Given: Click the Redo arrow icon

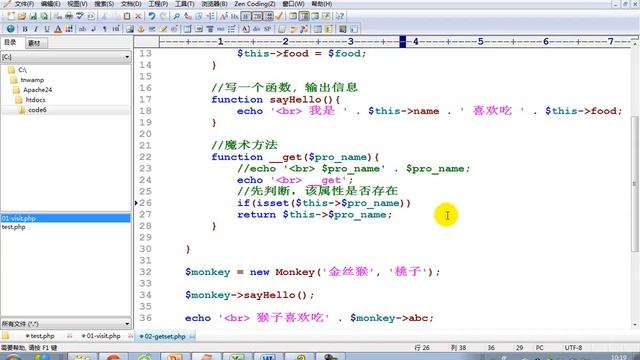Looking at the screenshot, I should [163, 16].
